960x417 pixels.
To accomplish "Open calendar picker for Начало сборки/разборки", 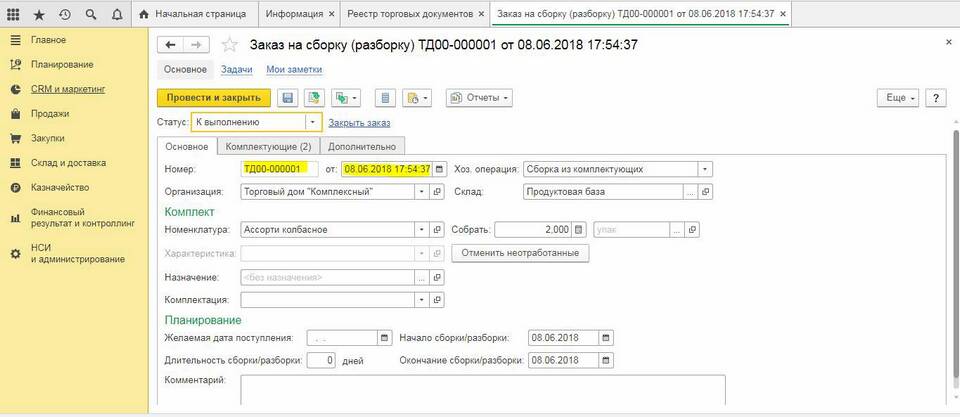I will pyautogui.click(x=605, y=337).
